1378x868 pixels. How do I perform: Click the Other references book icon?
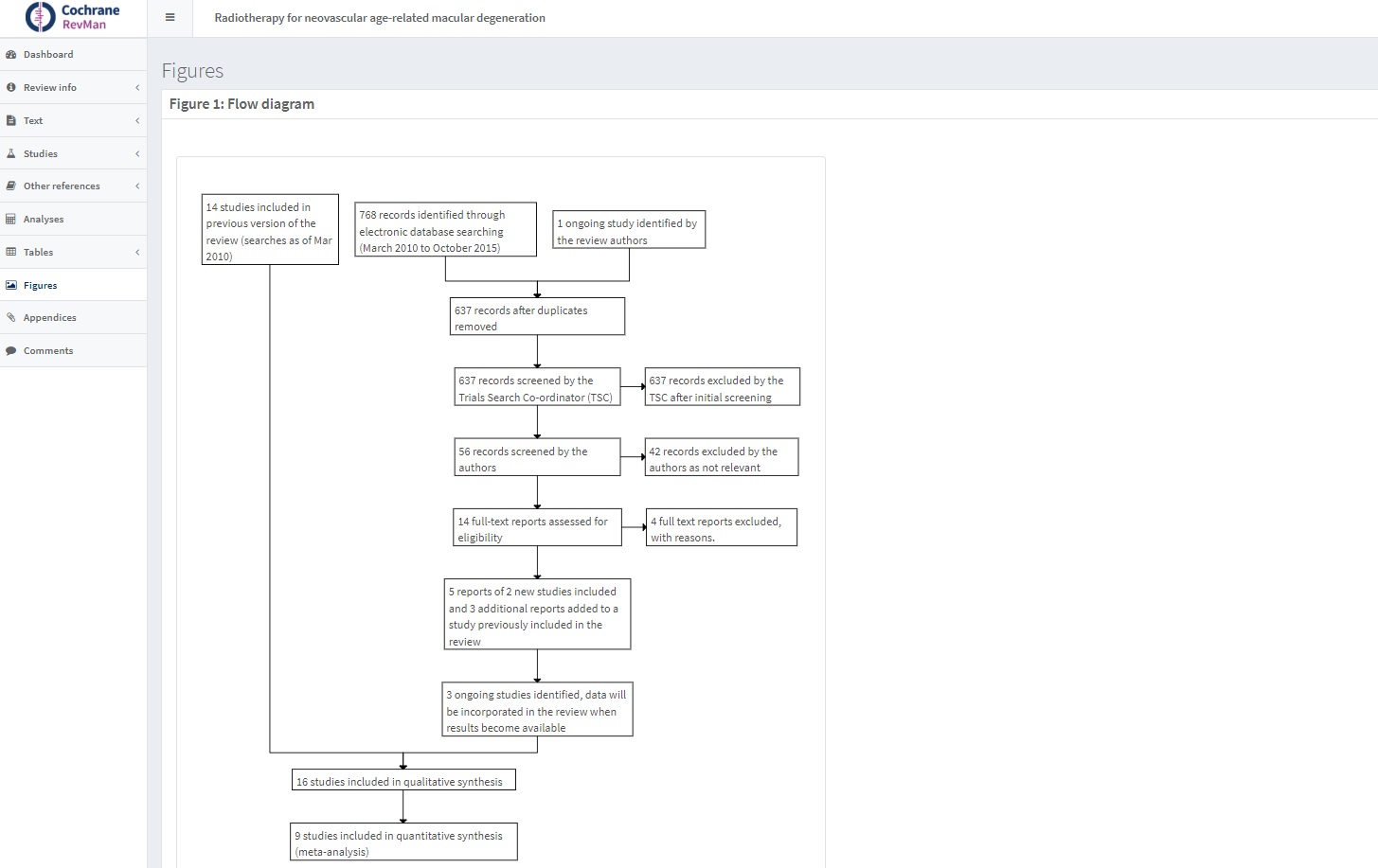tap(11, 186)
